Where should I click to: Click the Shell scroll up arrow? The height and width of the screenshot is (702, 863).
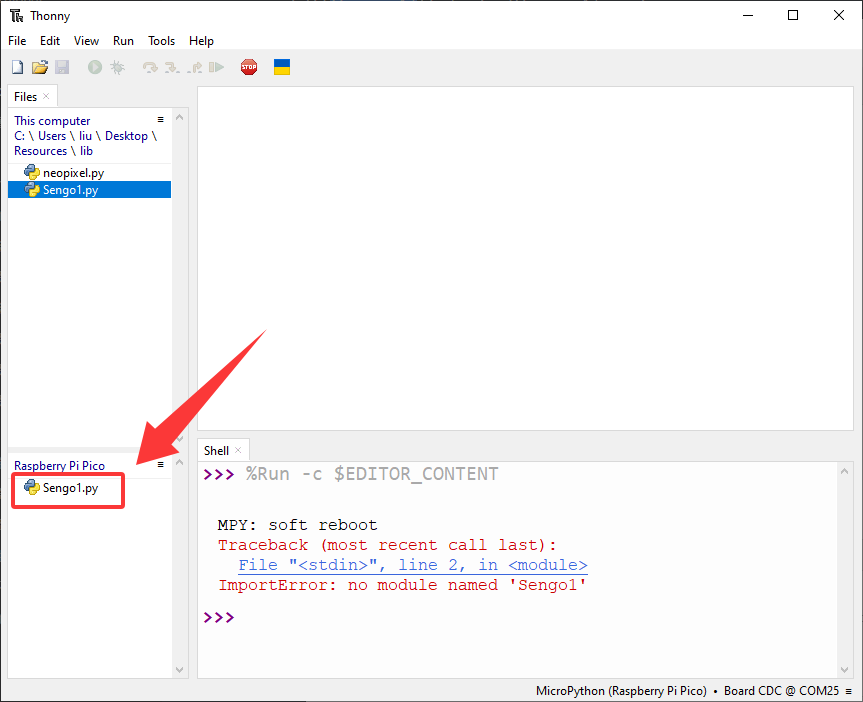[845, 471]
